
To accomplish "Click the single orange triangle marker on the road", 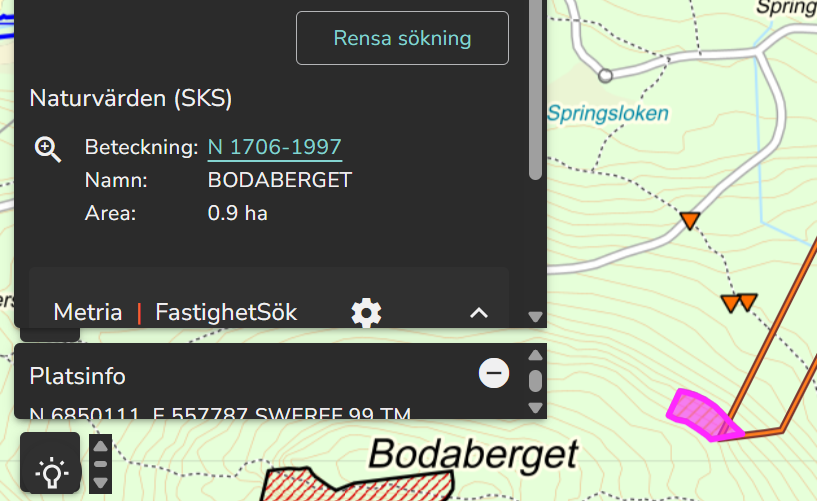I will tap(689, 220).
